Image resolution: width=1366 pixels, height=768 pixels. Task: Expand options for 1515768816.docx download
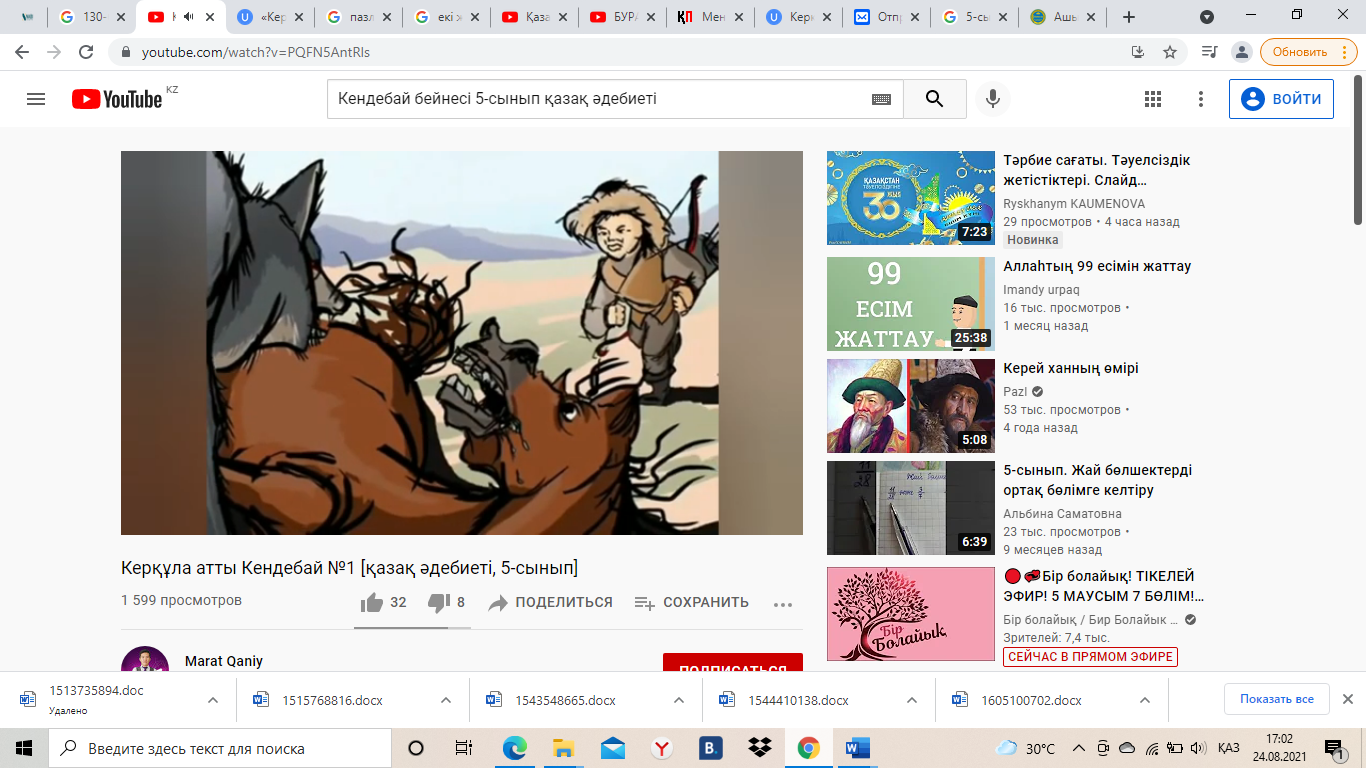tap(446, 700)
